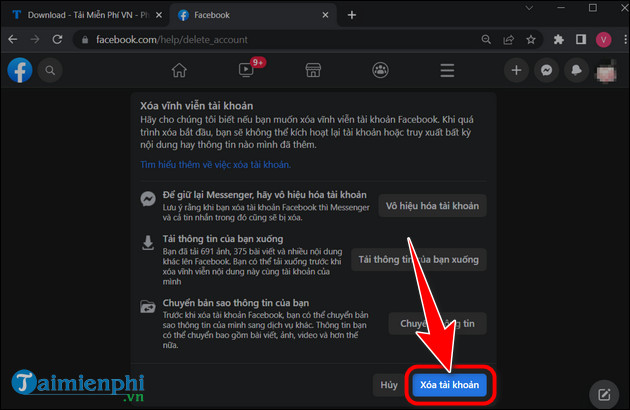630x410 pixels.
Task: Click the plus Create button in Facebook header
Action: pos(516,70)
